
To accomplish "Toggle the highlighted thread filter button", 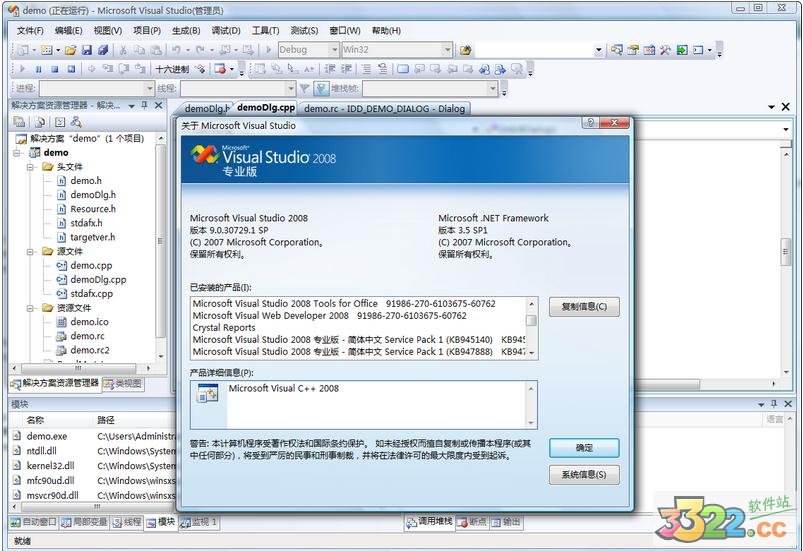I will (321, 89).
